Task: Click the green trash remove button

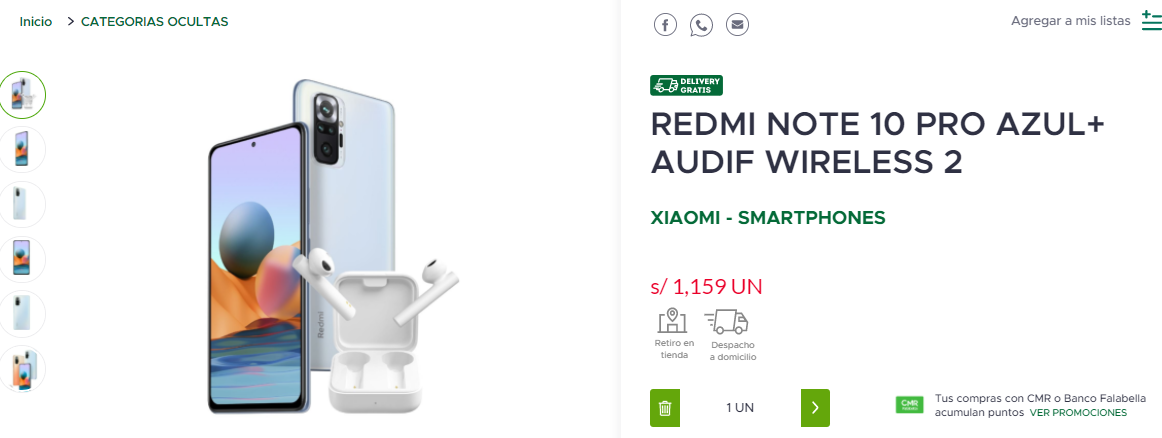Action: (665, 408)
